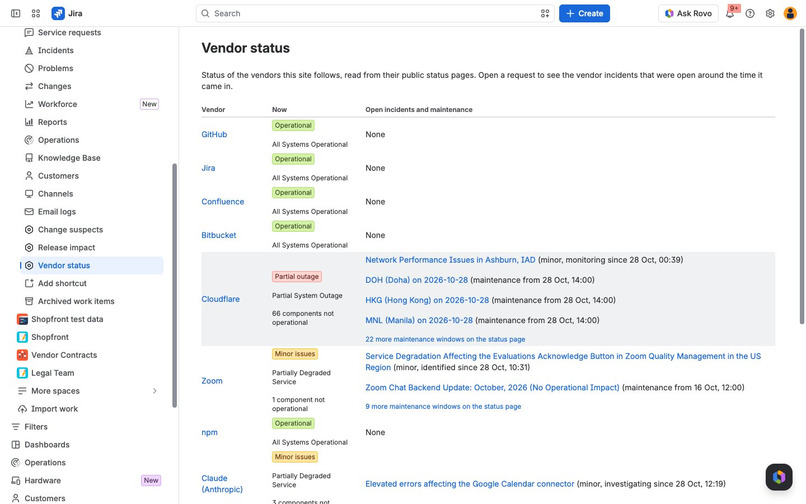Open the Confluence vendor link

coord(223,202)
